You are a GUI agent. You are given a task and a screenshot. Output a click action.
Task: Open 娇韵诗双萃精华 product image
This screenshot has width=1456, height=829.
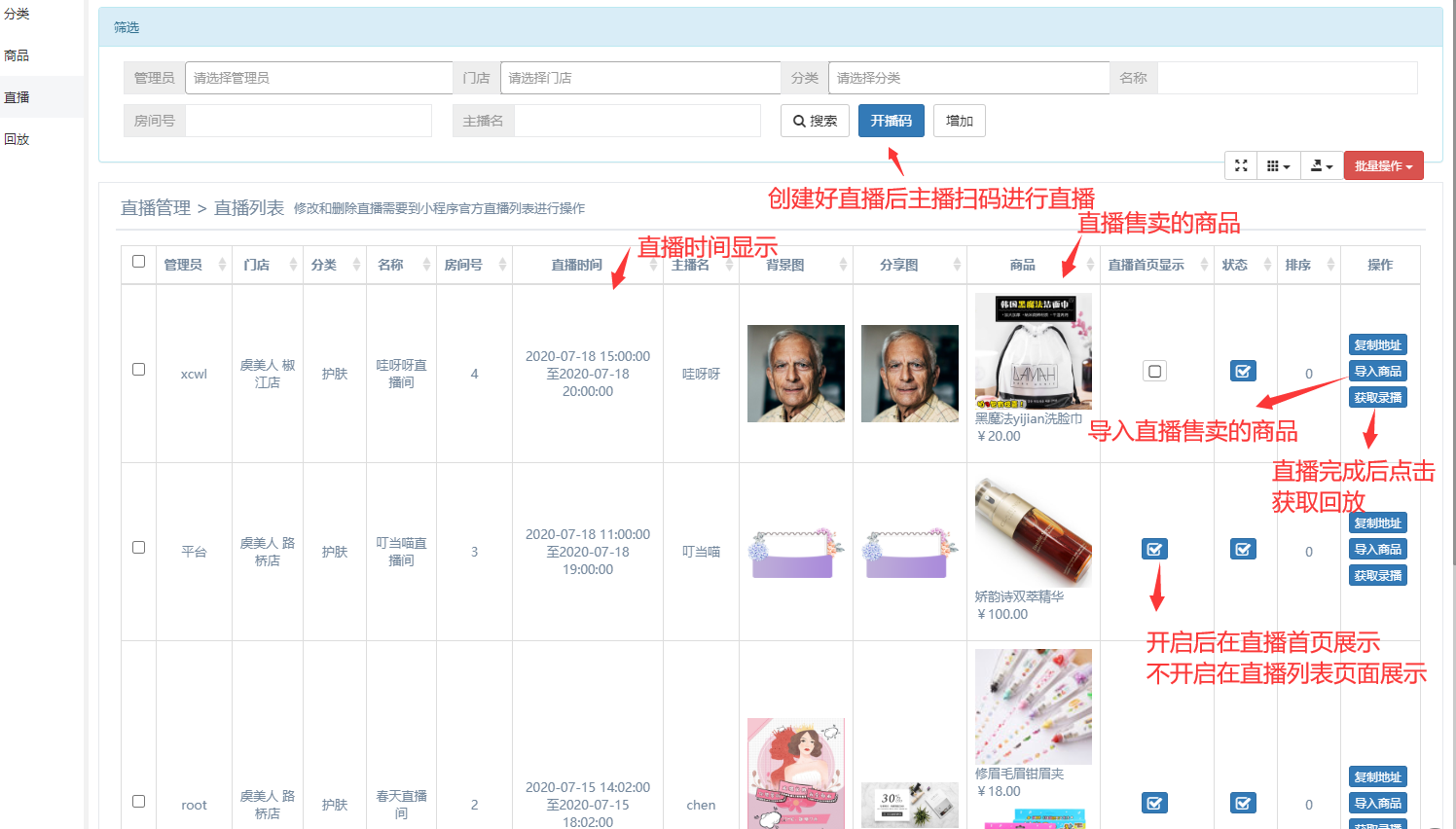click(x=1034, y=529)
